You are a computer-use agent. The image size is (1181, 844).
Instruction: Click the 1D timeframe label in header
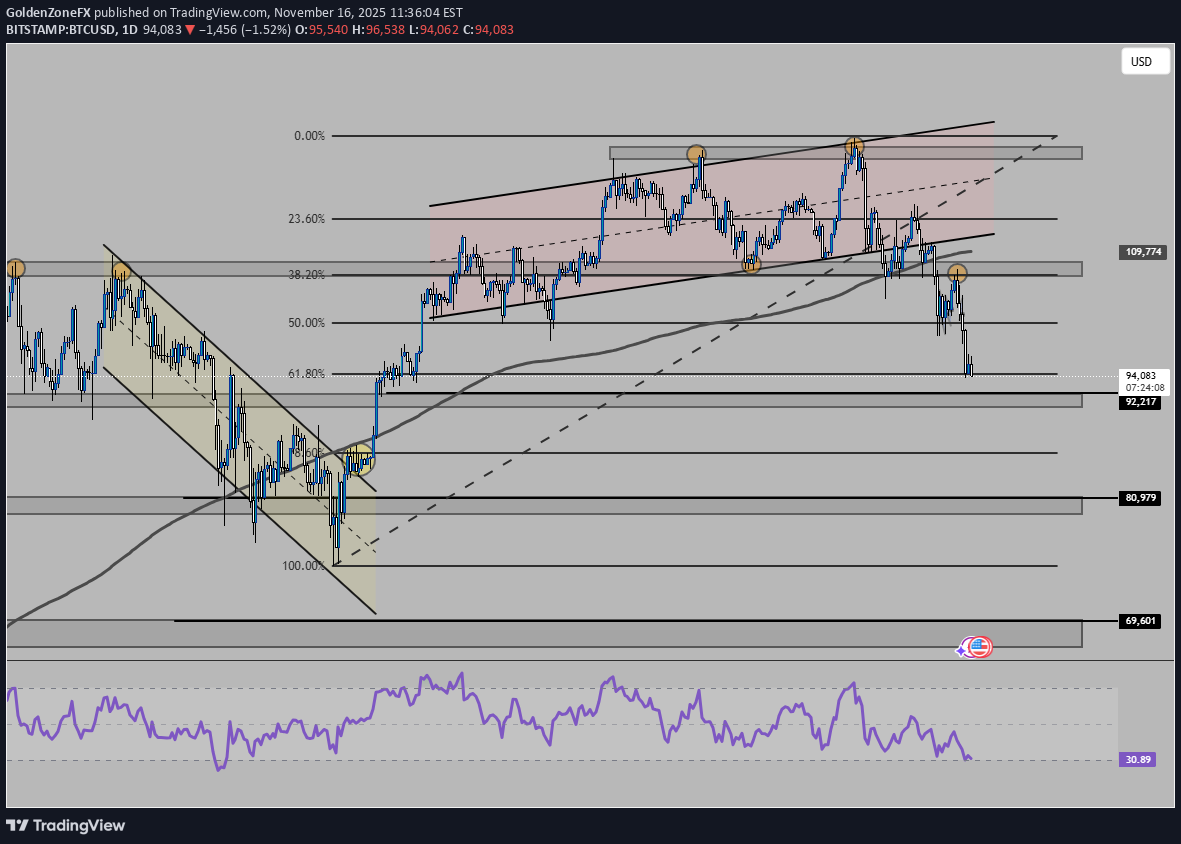[128, 30]
